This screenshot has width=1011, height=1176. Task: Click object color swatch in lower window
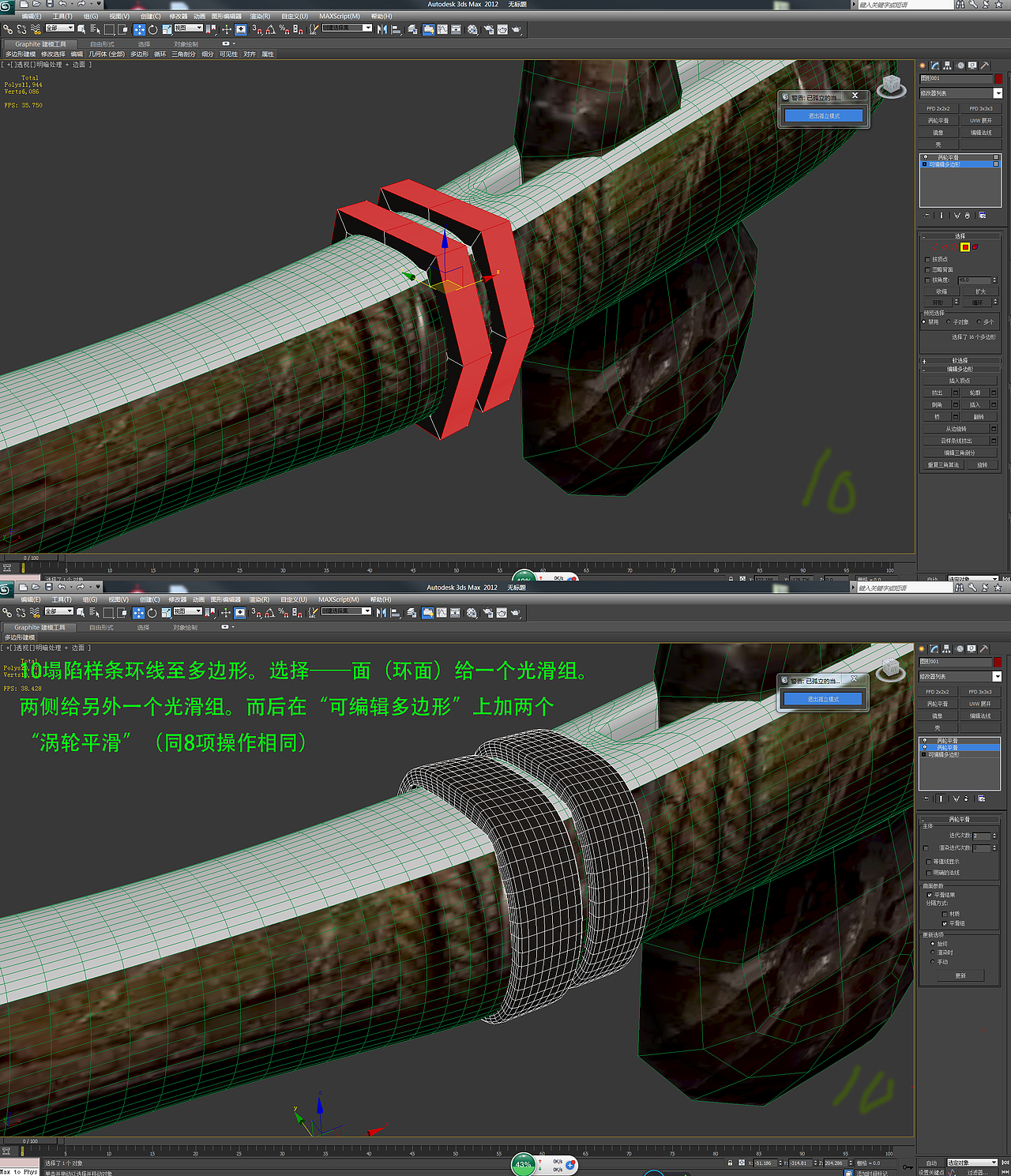click(x=998, y=662)
